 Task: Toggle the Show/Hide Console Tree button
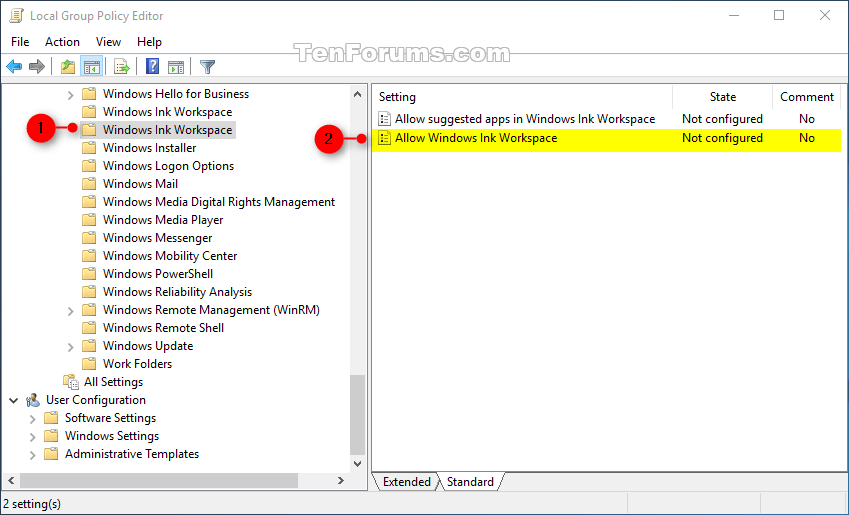tap(92, 67)
